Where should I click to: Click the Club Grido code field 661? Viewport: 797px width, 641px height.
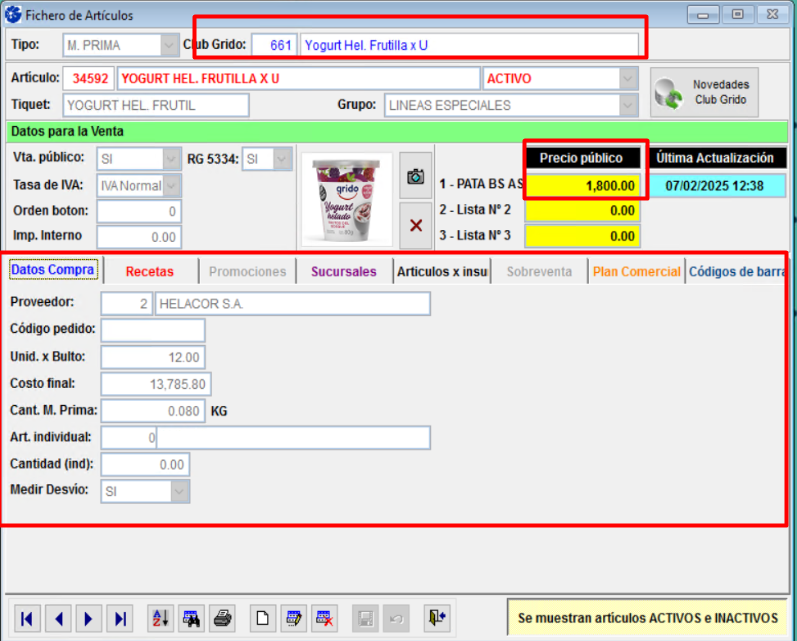coord(274,45)
